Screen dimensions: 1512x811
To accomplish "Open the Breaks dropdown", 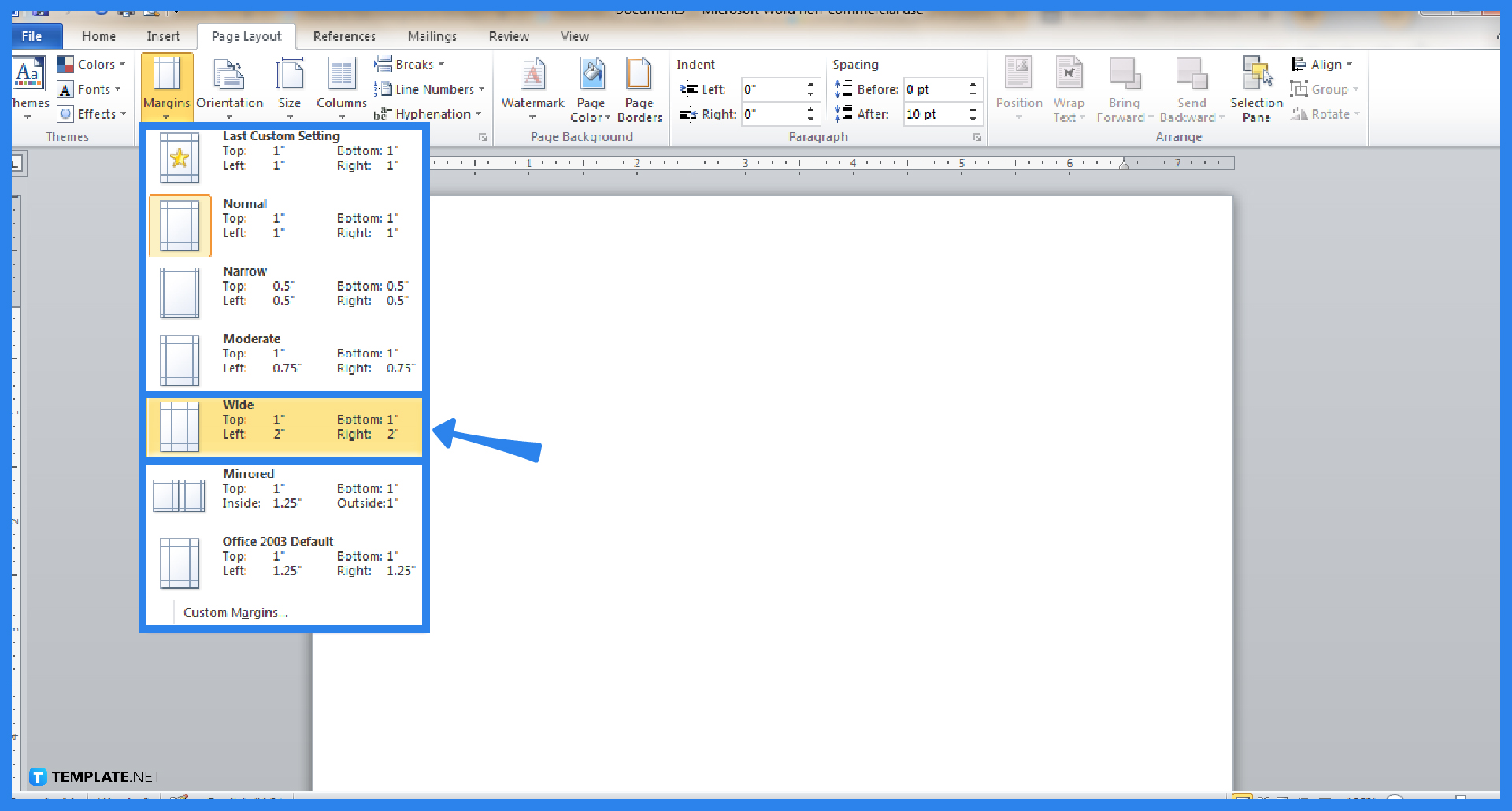I will coord(410,64).
